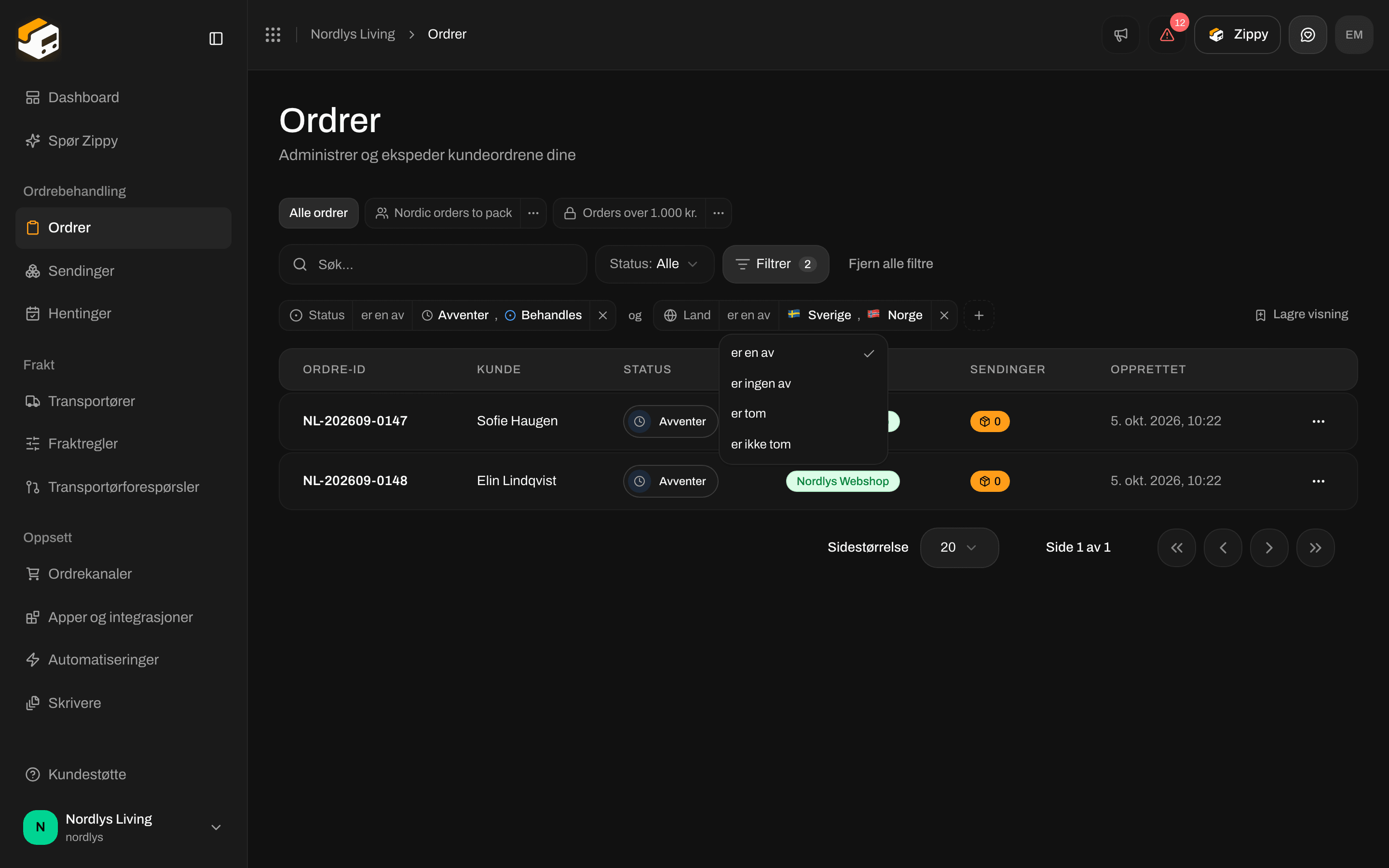Viewport: 1389px width, 868px height.
Task: Collapse the sidebar with the panel icon
Action: tap(216, 39)
